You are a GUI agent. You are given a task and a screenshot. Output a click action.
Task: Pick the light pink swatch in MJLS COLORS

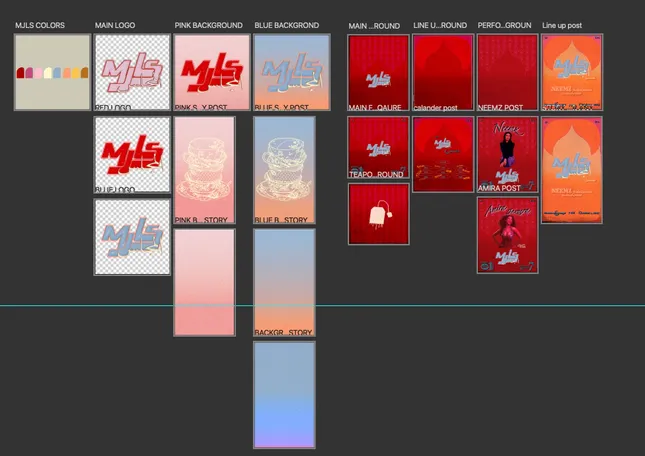(38, 73)
